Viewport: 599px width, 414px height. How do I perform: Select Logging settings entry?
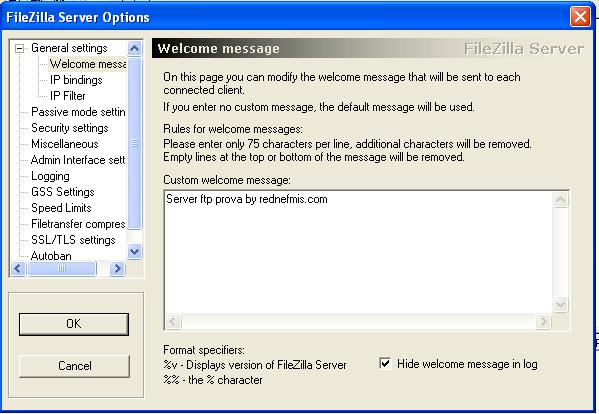click(50, 176)
